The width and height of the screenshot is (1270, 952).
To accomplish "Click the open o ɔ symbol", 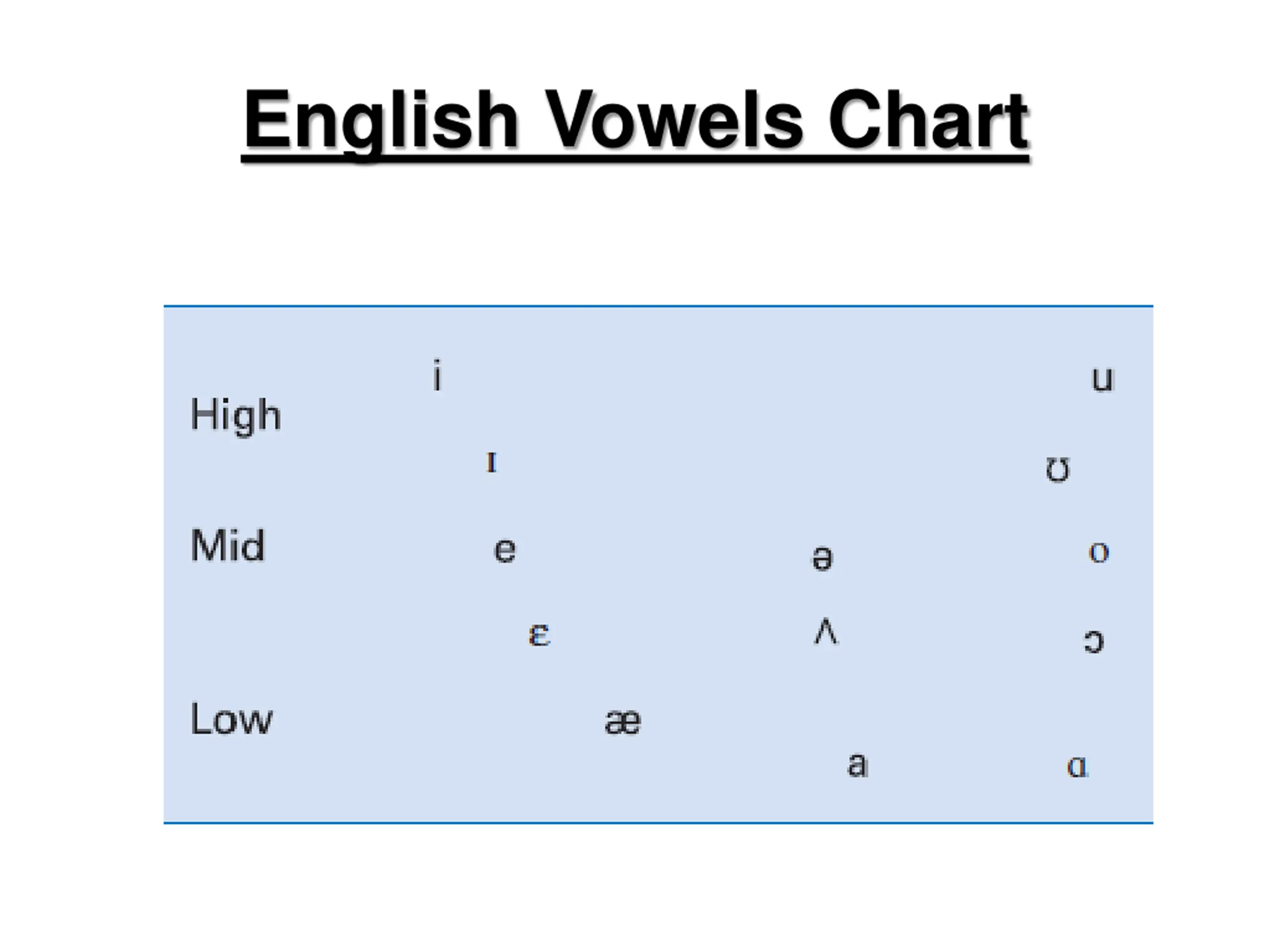I will 1094,641.
